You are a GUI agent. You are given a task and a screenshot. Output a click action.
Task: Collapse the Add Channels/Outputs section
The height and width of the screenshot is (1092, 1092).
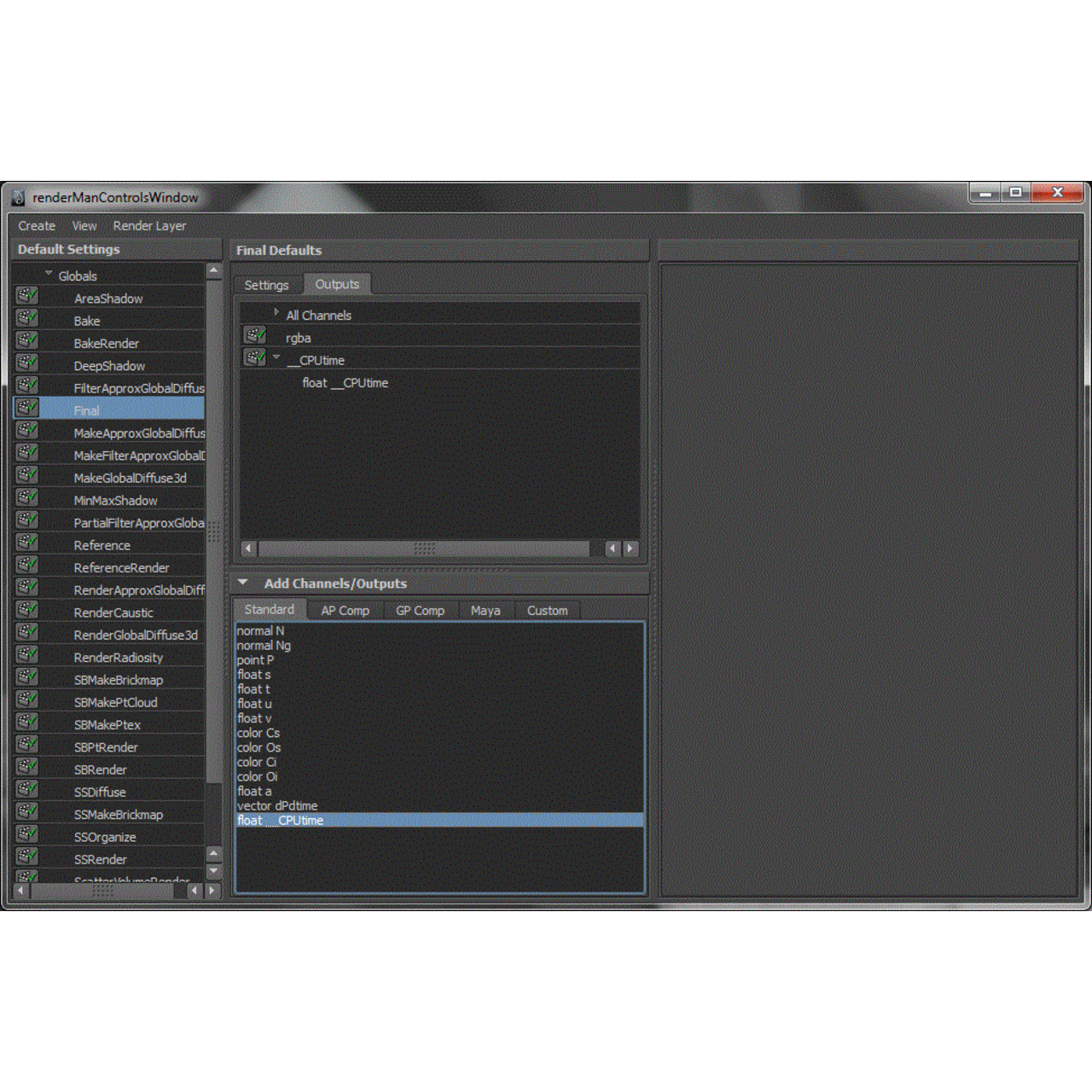243,583
